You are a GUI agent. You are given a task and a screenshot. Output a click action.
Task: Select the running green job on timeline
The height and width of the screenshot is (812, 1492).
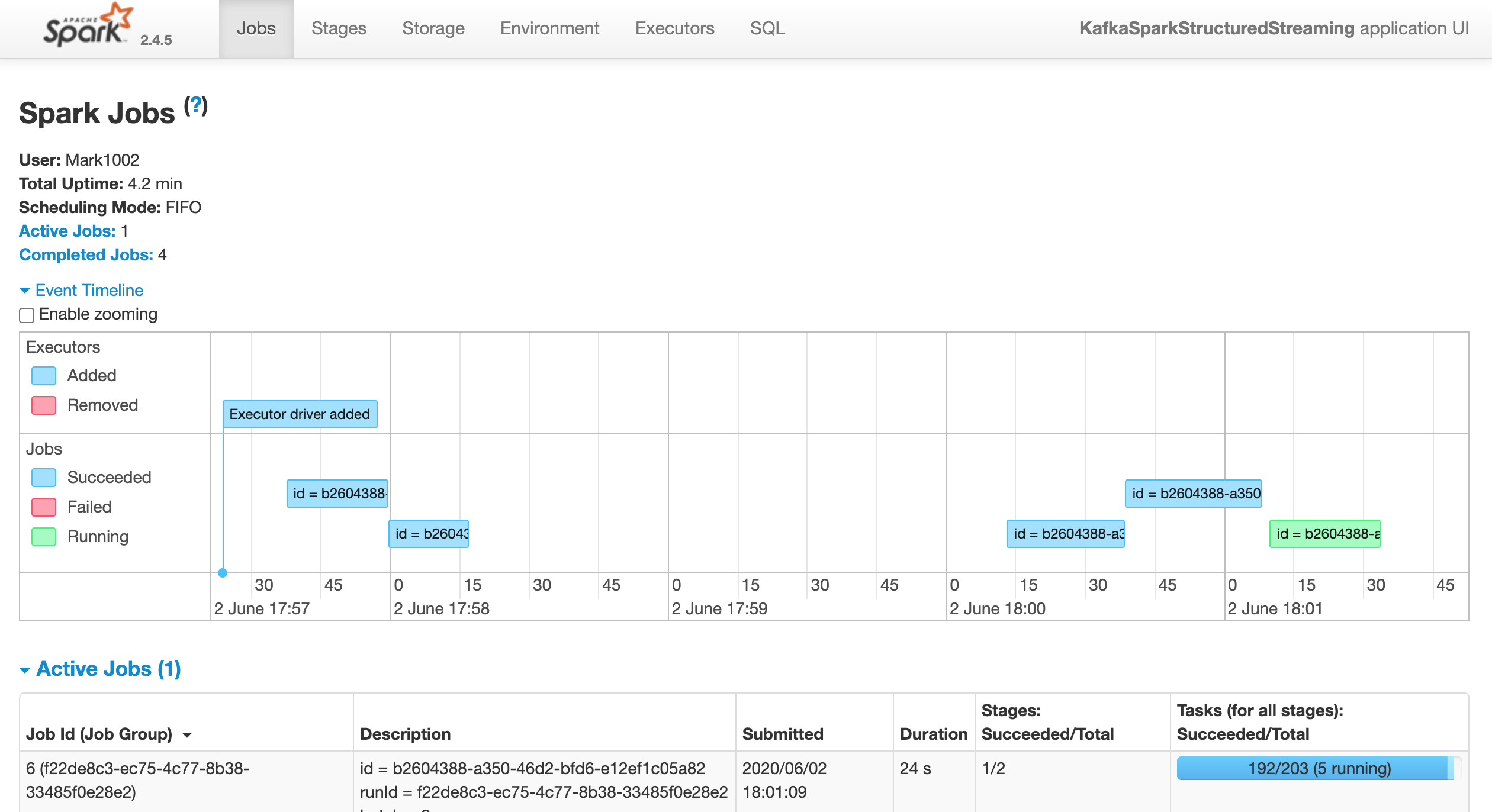coord(1324,534)
